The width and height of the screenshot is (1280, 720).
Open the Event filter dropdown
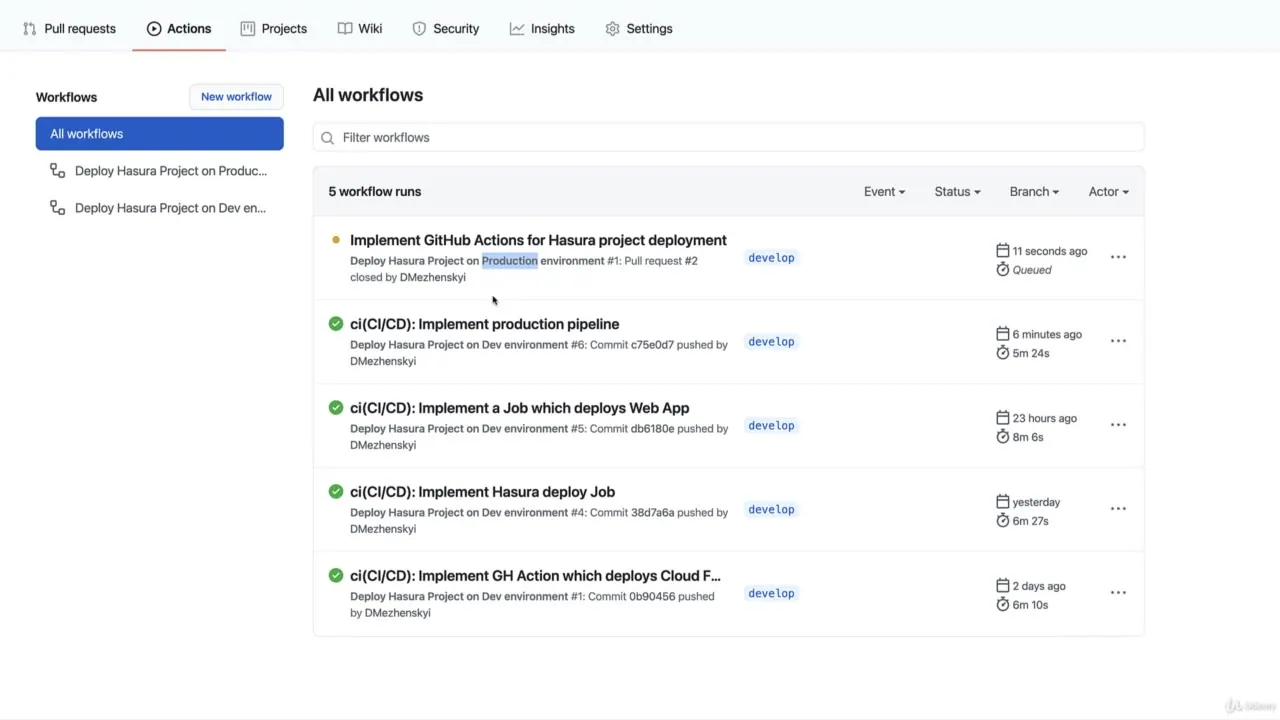coord(884,191)
